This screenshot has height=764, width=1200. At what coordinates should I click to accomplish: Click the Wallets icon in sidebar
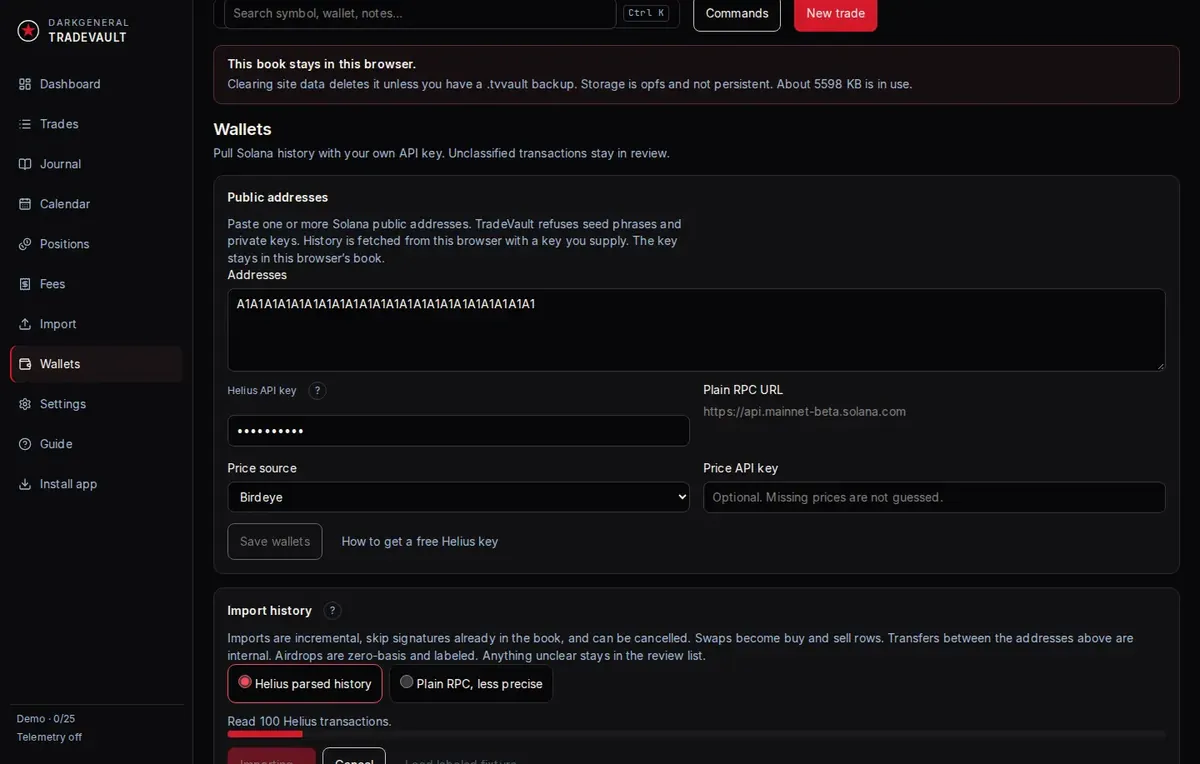[25, 364]
